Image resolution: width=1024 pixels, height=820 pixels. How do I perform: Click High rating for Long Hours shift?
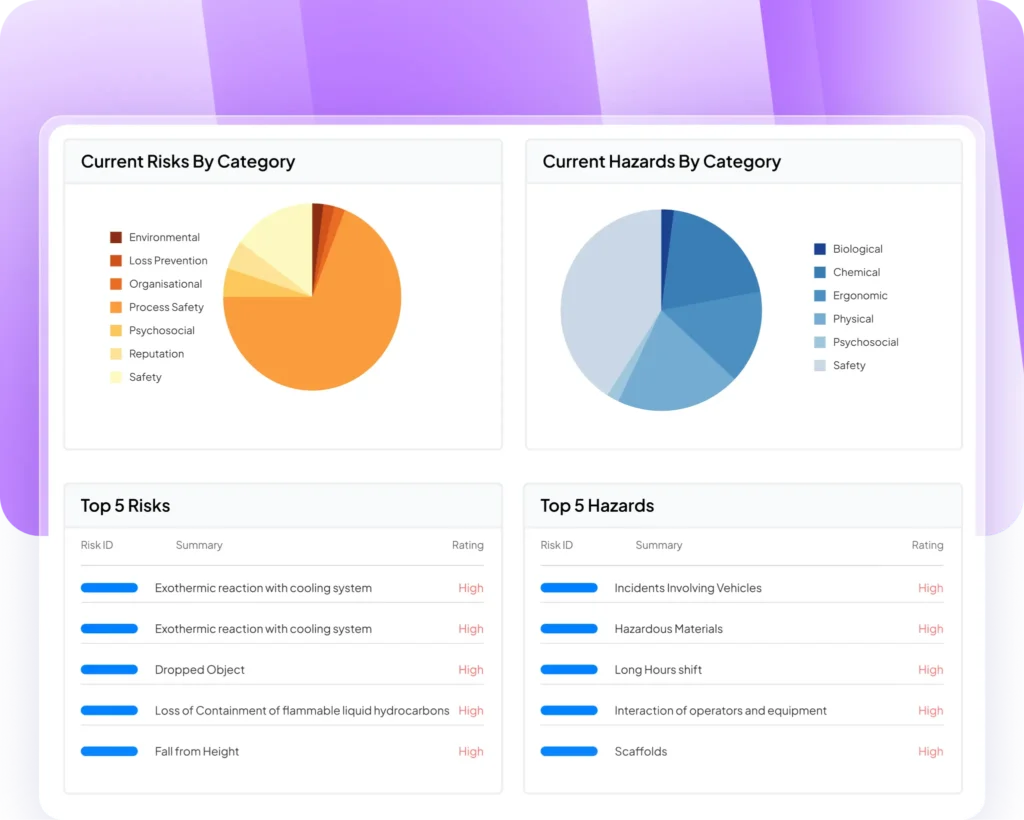(930, 670)
